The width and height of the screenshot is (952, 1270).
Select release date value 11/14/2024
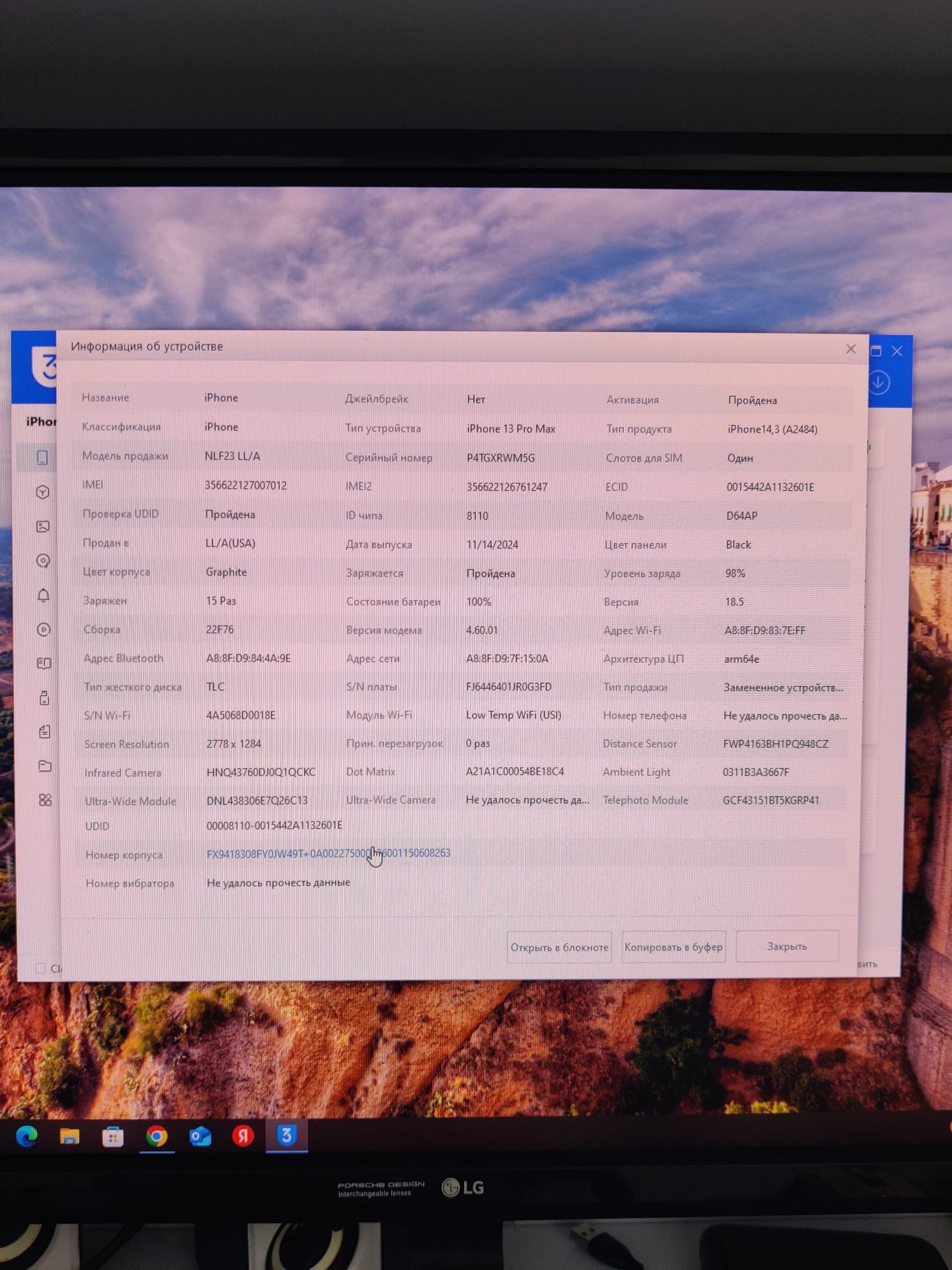492,545
